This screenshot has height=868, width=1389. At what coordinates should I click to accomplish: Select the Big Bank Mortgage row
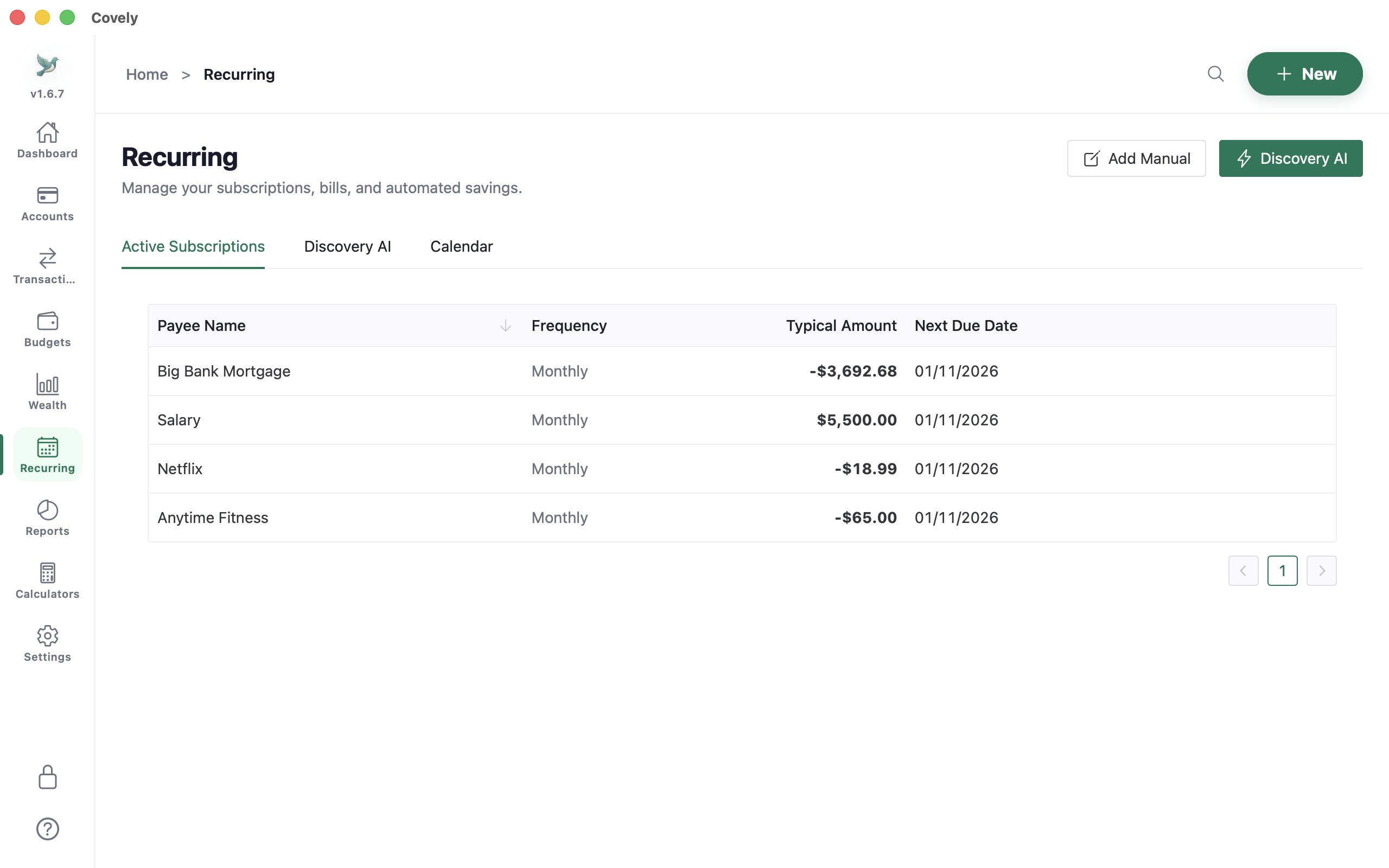coord(742,372)
